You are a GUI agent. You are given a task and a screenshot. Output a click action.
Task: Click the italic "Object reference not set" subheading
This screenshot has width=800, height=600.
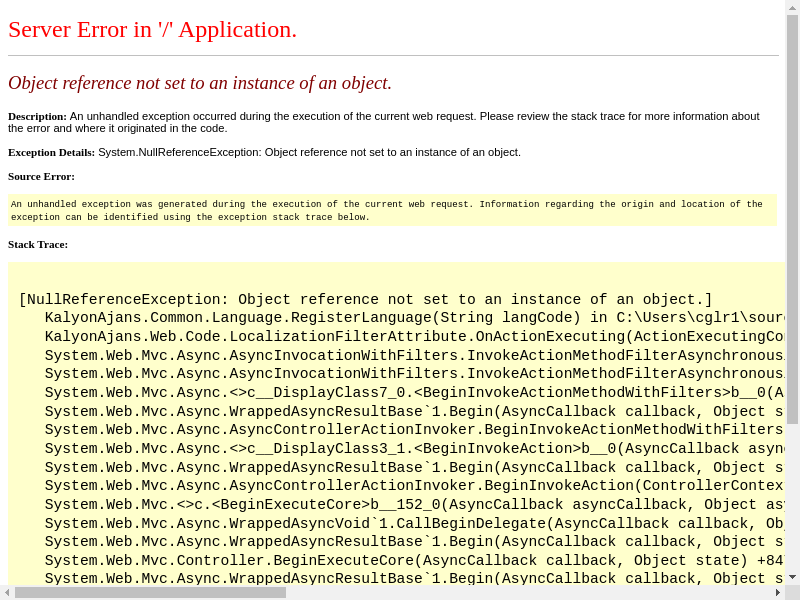click(200, 83)
